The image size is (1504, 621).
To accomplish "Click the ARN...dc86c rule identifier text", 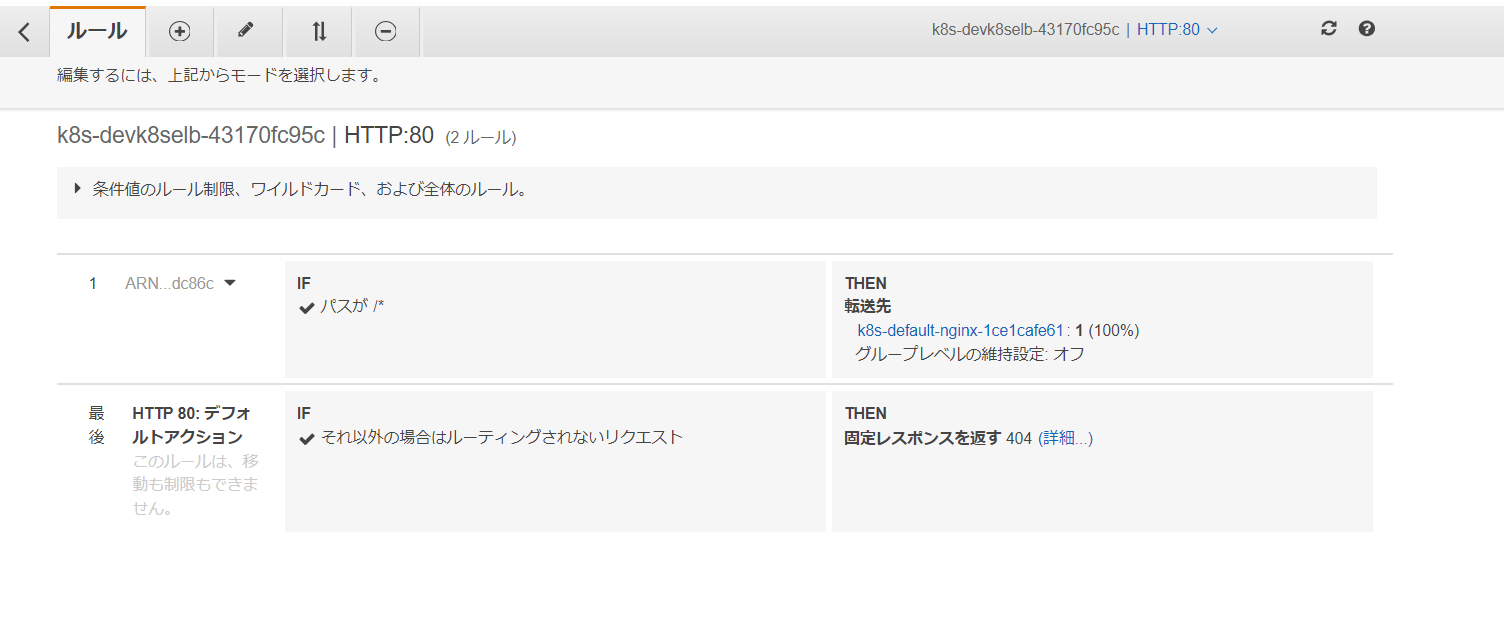I will (169, 284).
